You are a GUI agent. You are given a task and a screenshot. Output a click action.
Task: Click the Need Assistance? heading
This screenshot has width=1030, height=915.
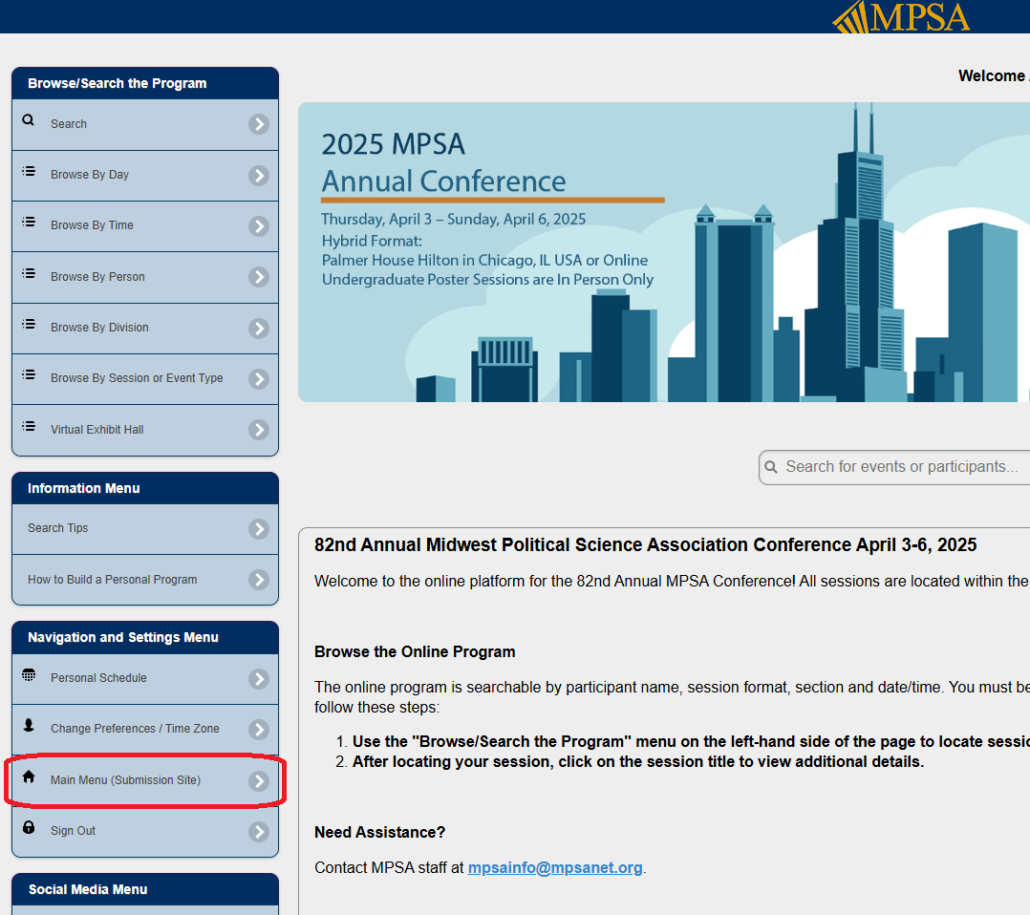[380, 832]
